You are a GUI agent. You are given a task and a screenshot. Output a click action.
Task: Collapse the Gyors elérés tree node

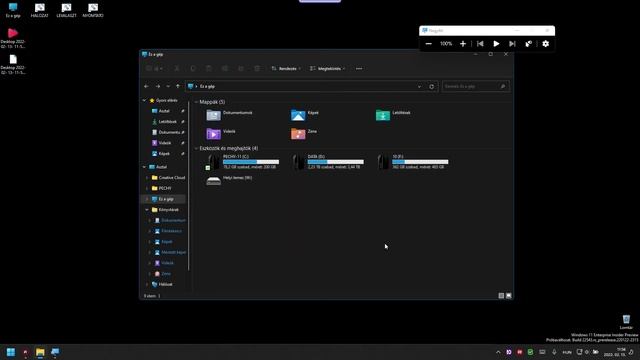point(144,100)
